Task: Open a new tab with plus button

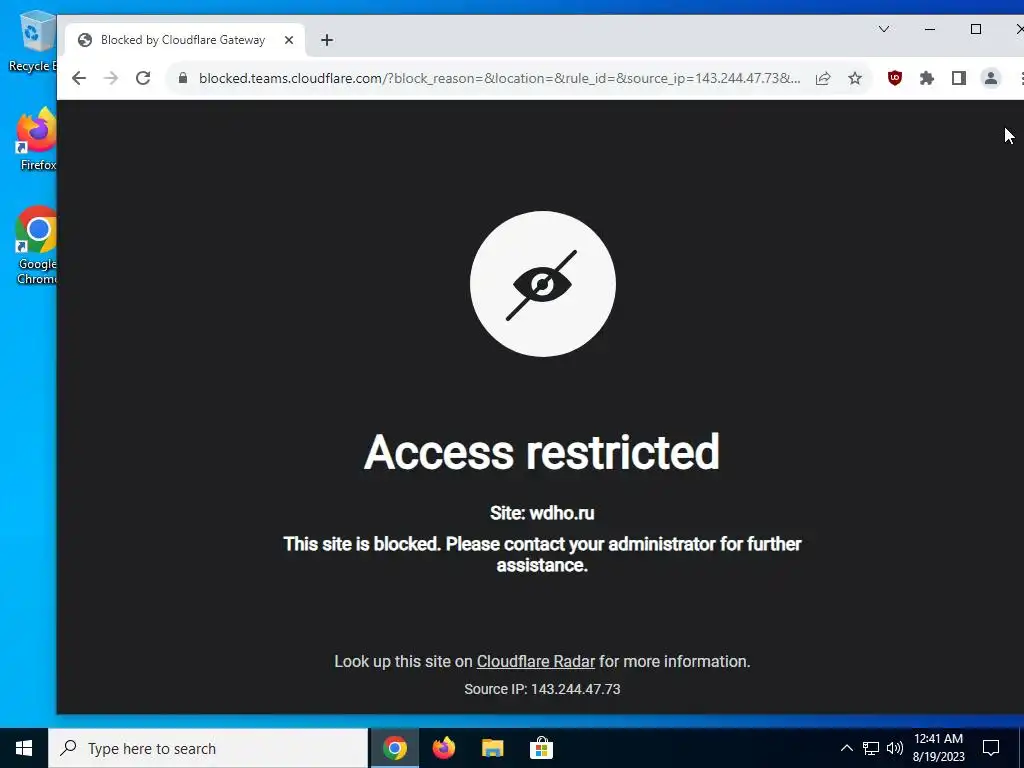Action: tap(327, 40)
